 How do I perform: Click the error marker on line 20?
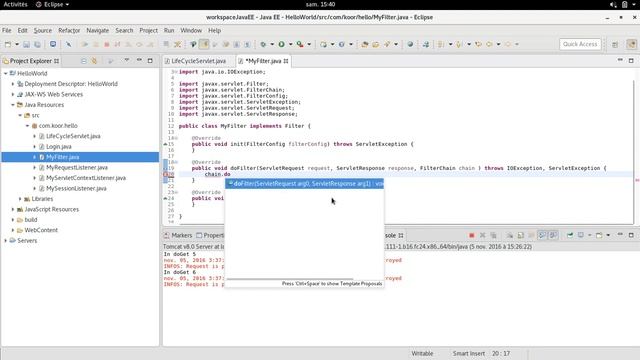[x=166, y=174]
